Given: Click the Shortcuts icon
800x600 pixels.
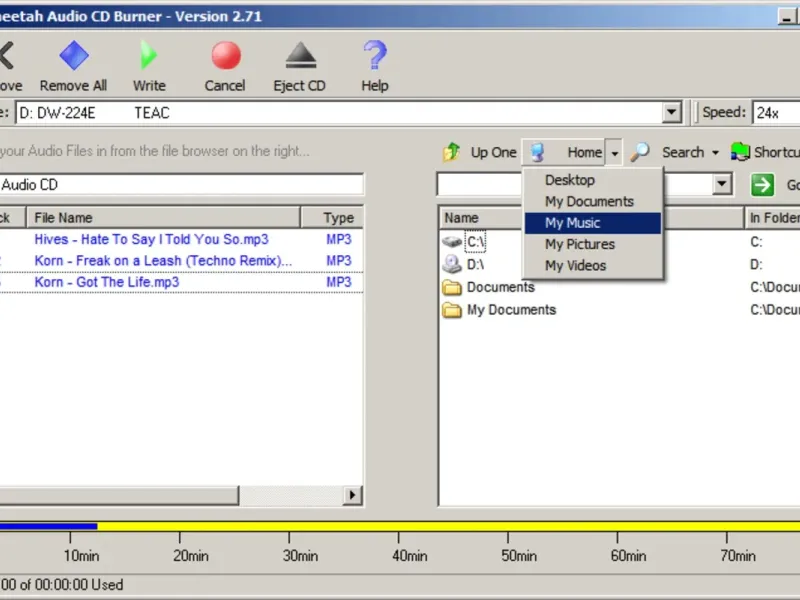Looking at the screenshot, I should tap(740, 152).
